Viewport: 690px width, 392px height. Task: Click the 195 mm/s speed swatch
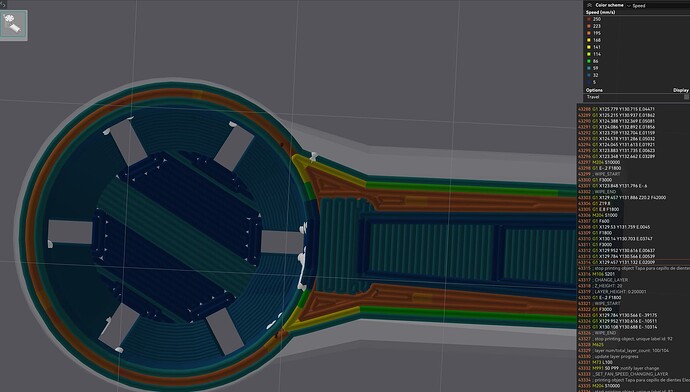589,33
